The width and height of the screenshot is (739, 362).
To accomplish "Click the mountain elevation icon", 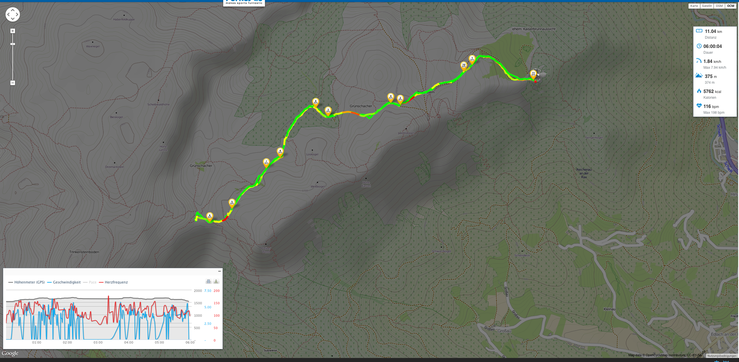I will (699, 76).
